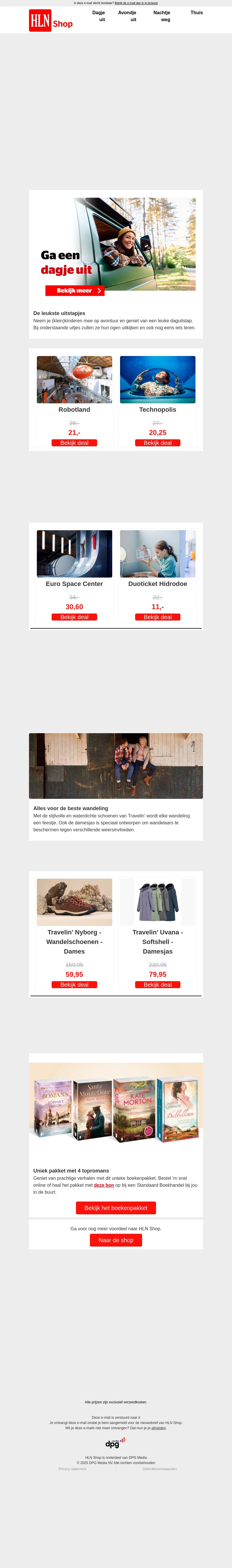Click the Naar de shop button

tap(116, 1240)
